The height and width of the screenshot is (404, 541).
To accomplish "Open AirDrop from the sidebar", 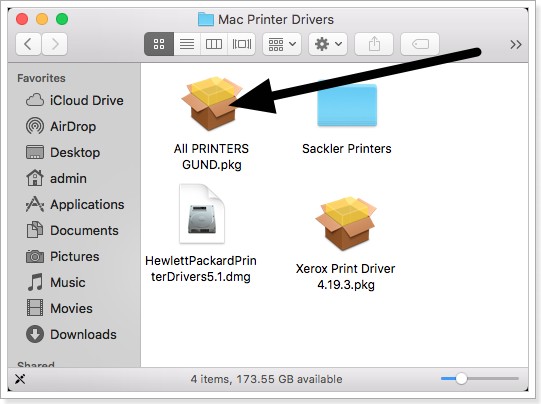I will pos(61,126).
